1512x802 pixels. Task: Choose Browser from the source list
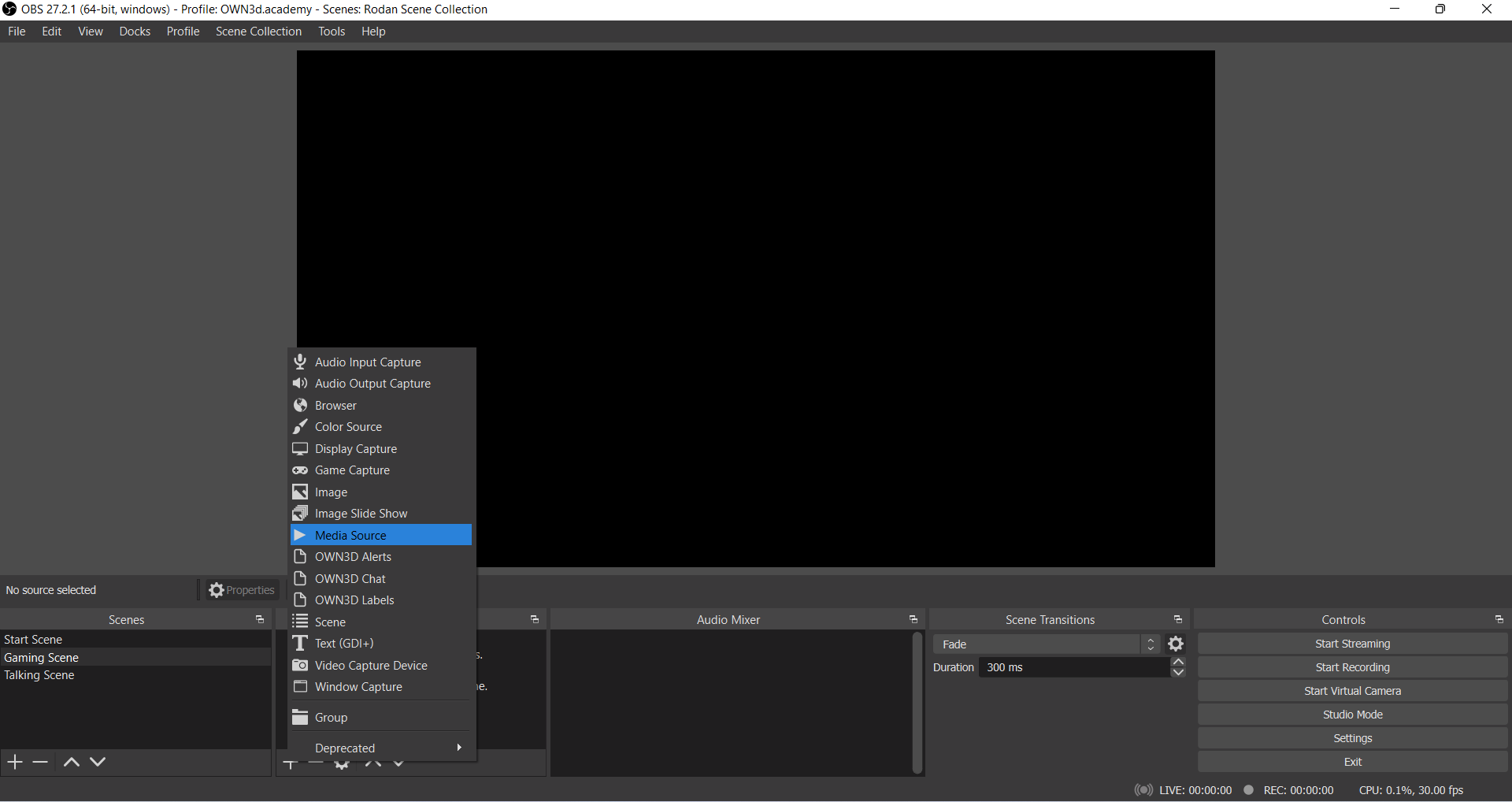coord(336,405)
